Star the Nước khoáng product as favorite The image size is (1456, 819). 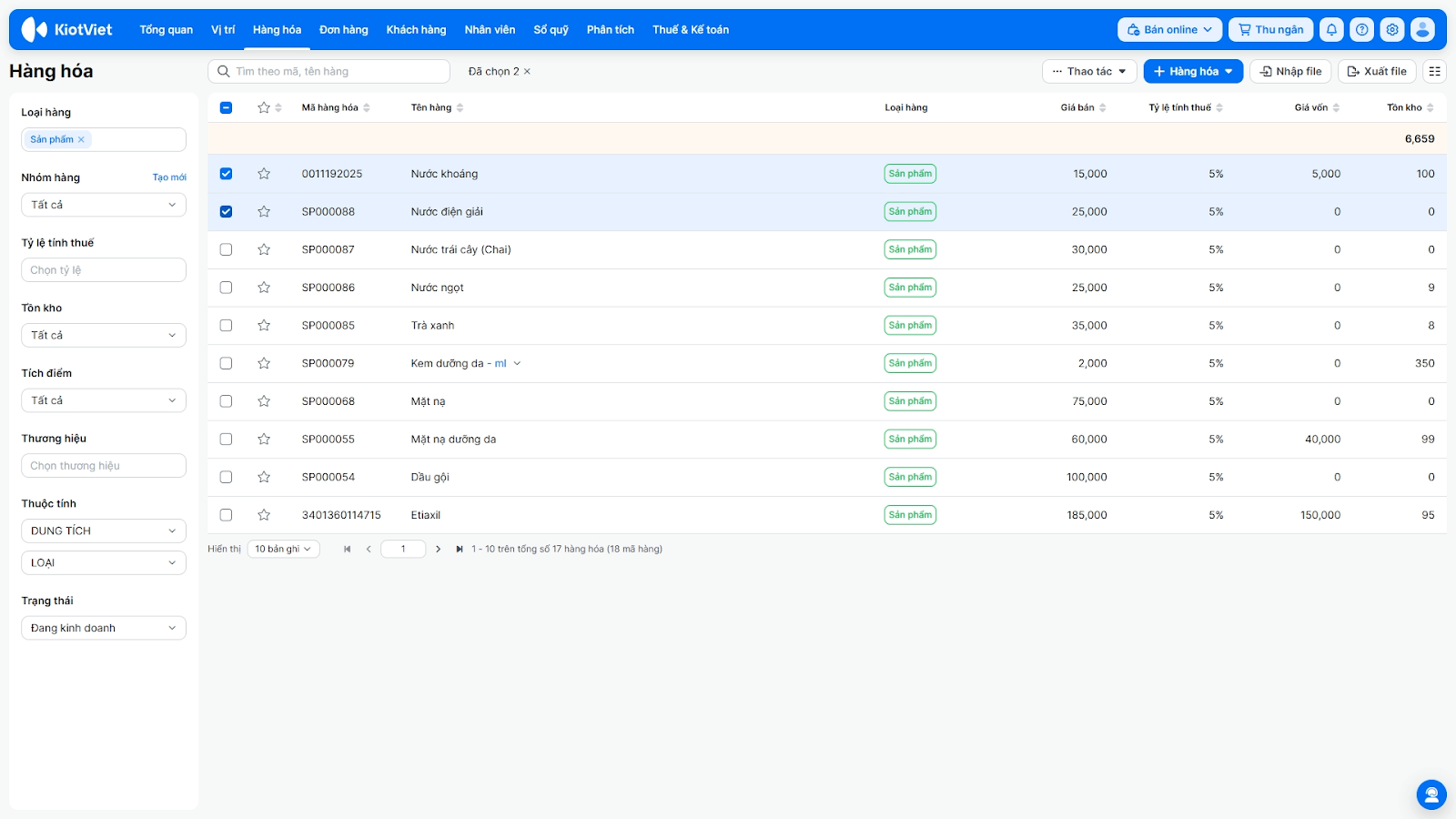[264, 174]
